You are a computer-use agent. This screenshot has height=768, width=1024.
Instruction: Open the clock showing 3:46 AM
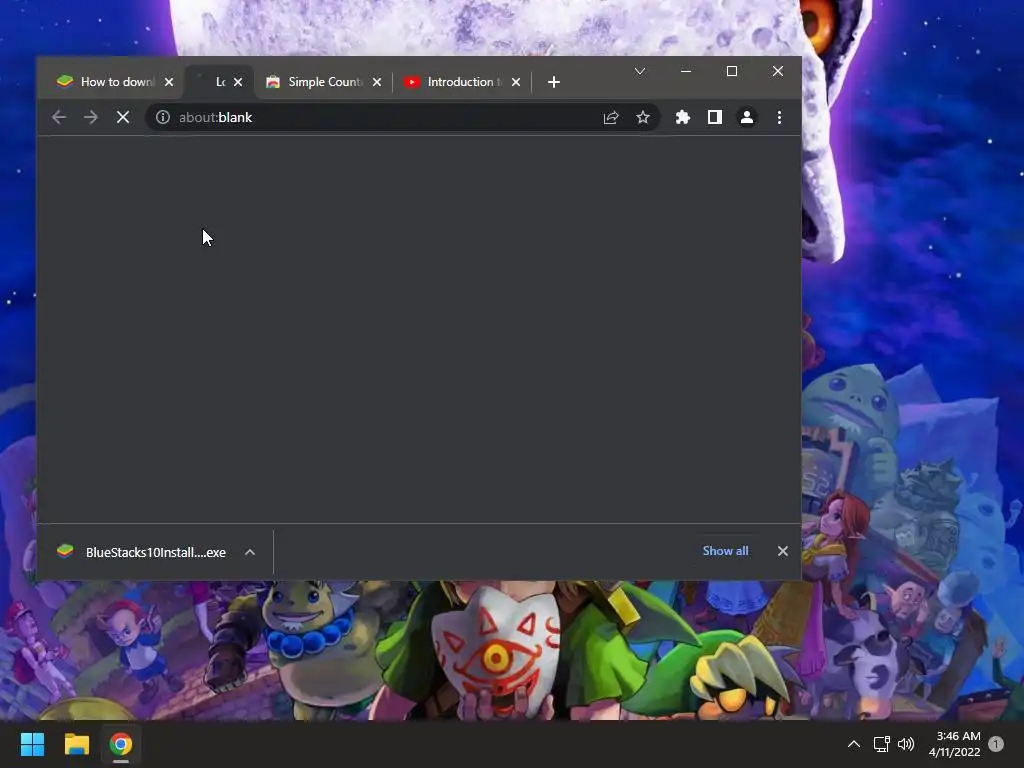pos(955,744)
